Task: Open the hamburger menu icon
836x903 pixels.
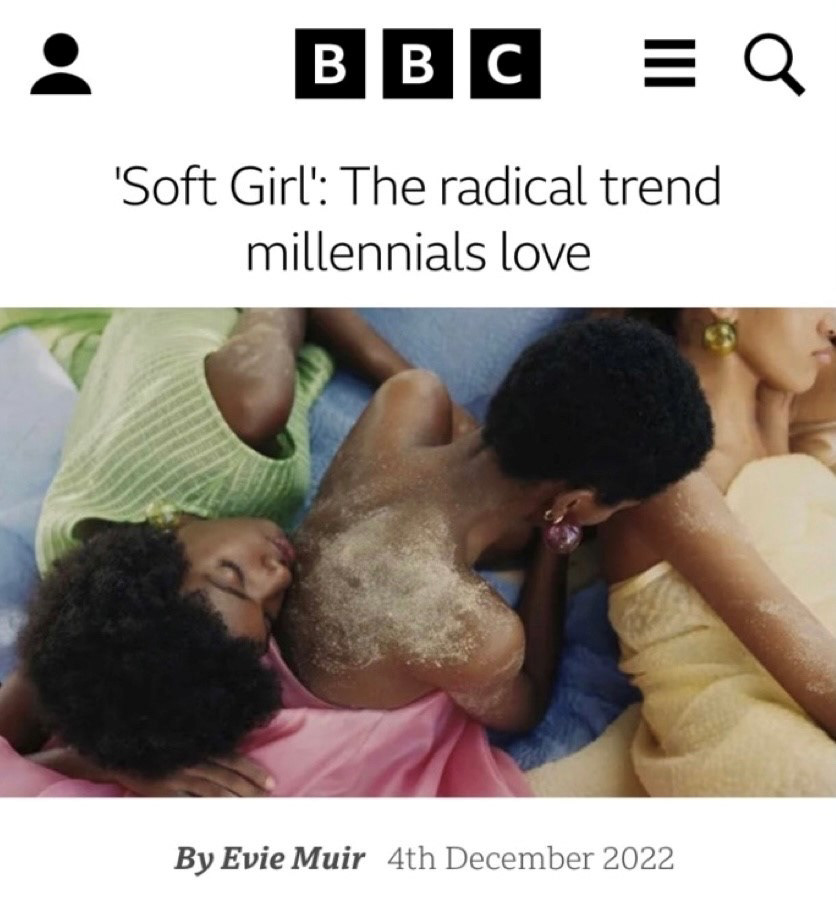Action: coord(669,63)
